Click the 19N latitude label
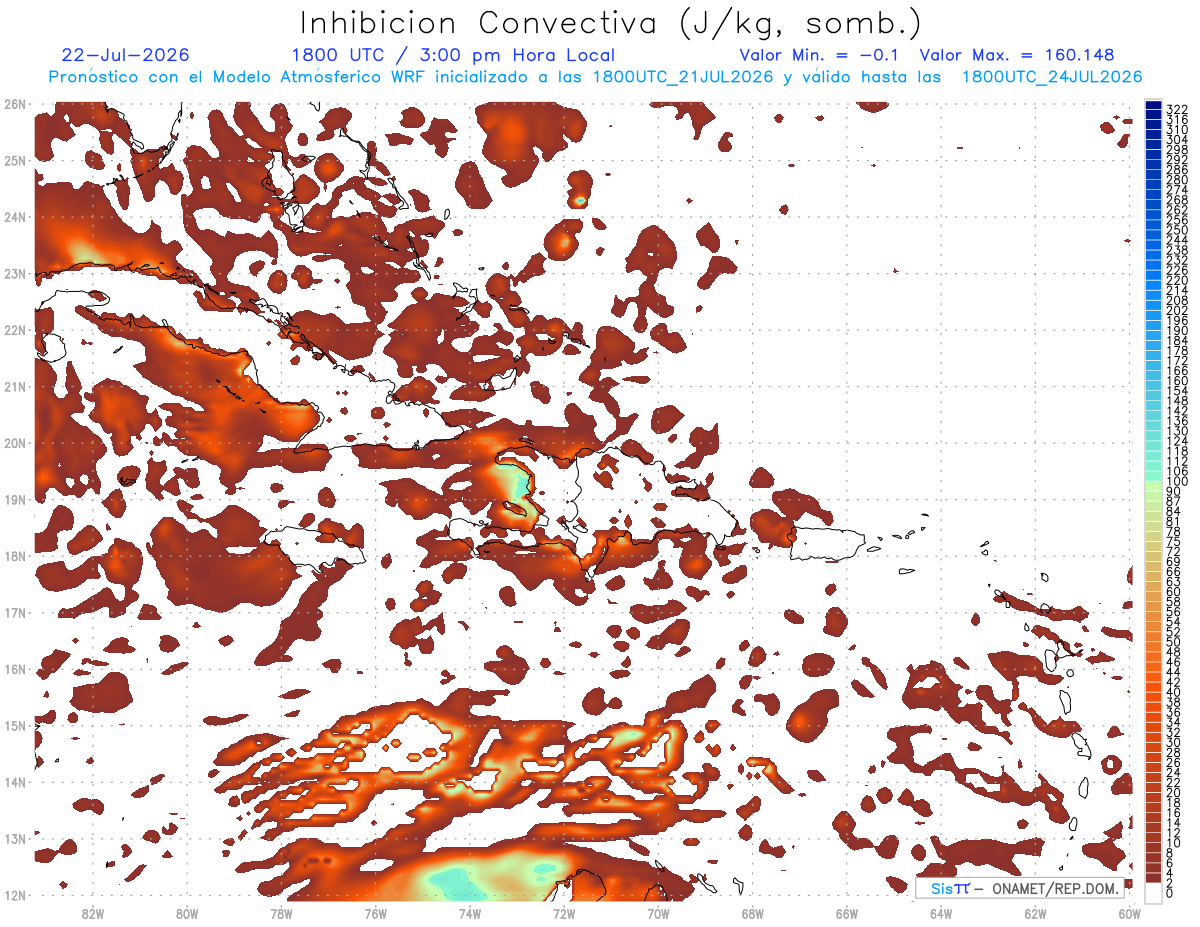The width and height of the screenshot is (1200, 927). (x=15, y=499)
